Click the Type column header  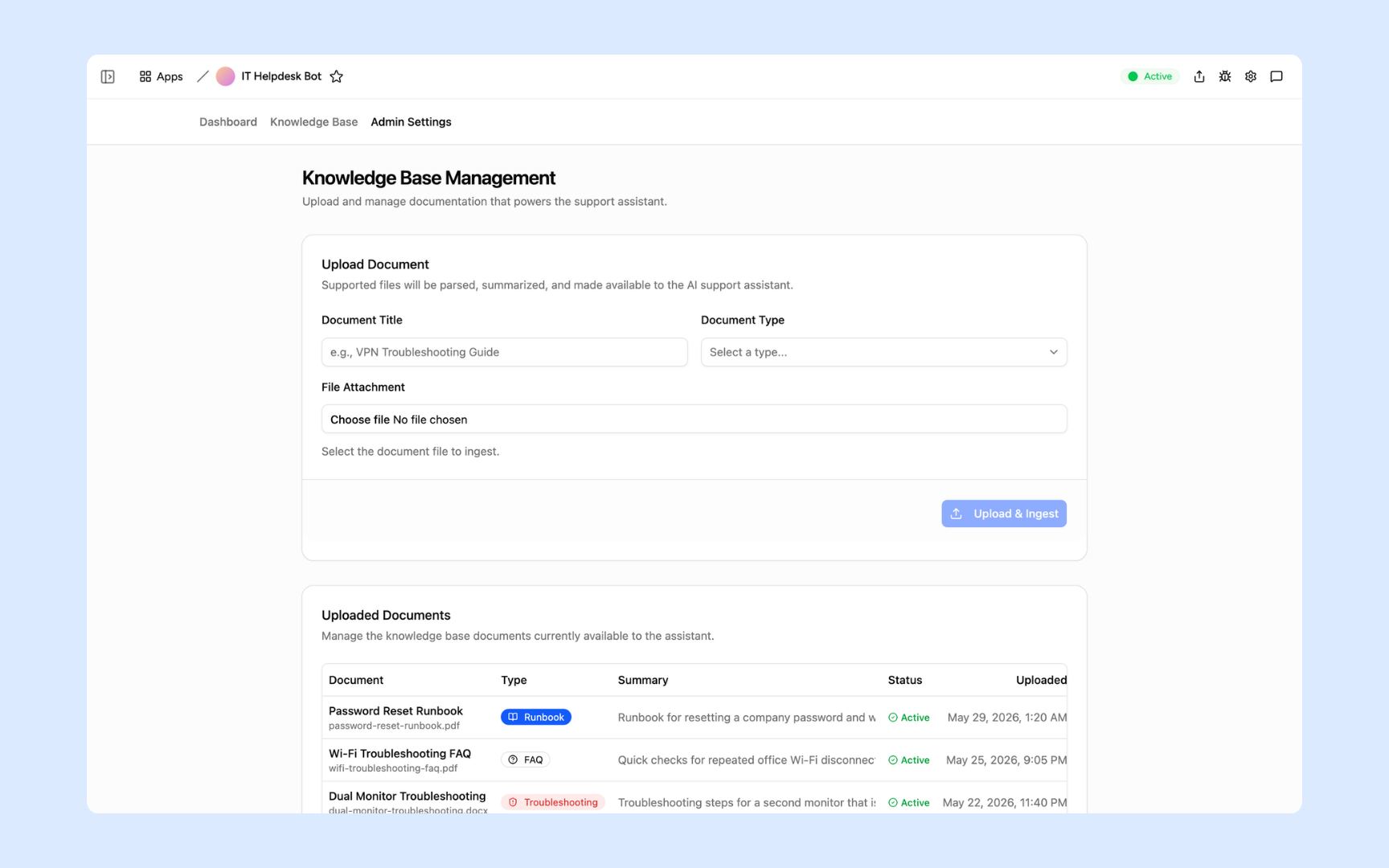pyautogui.click(x=514, y=680)
